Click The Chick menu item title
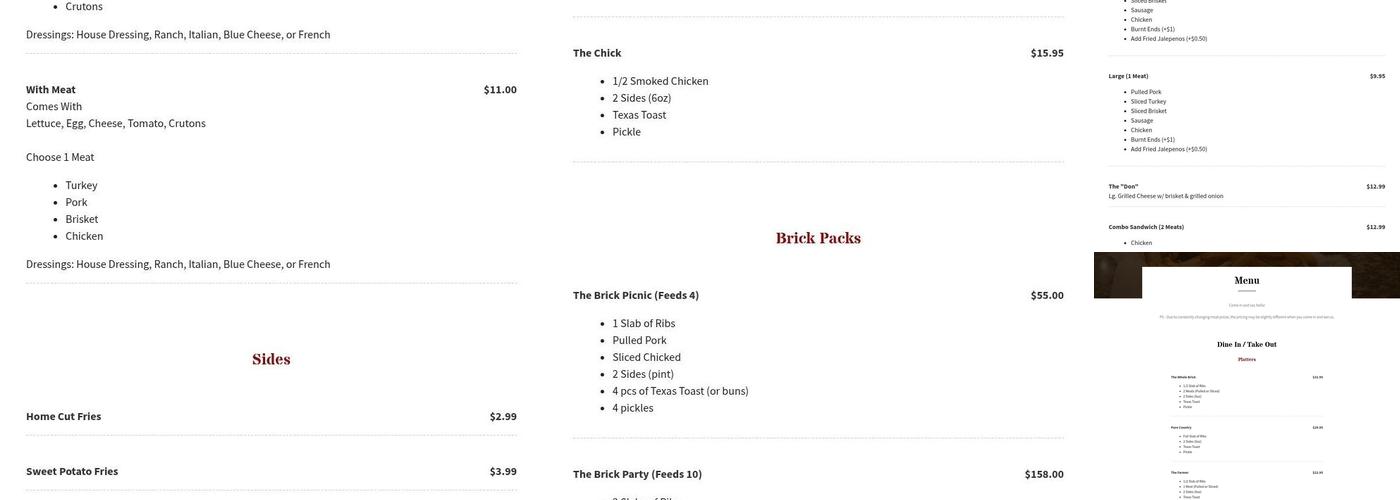The image size is (1400, 500). pyautogui.click(x=597, y=53)
